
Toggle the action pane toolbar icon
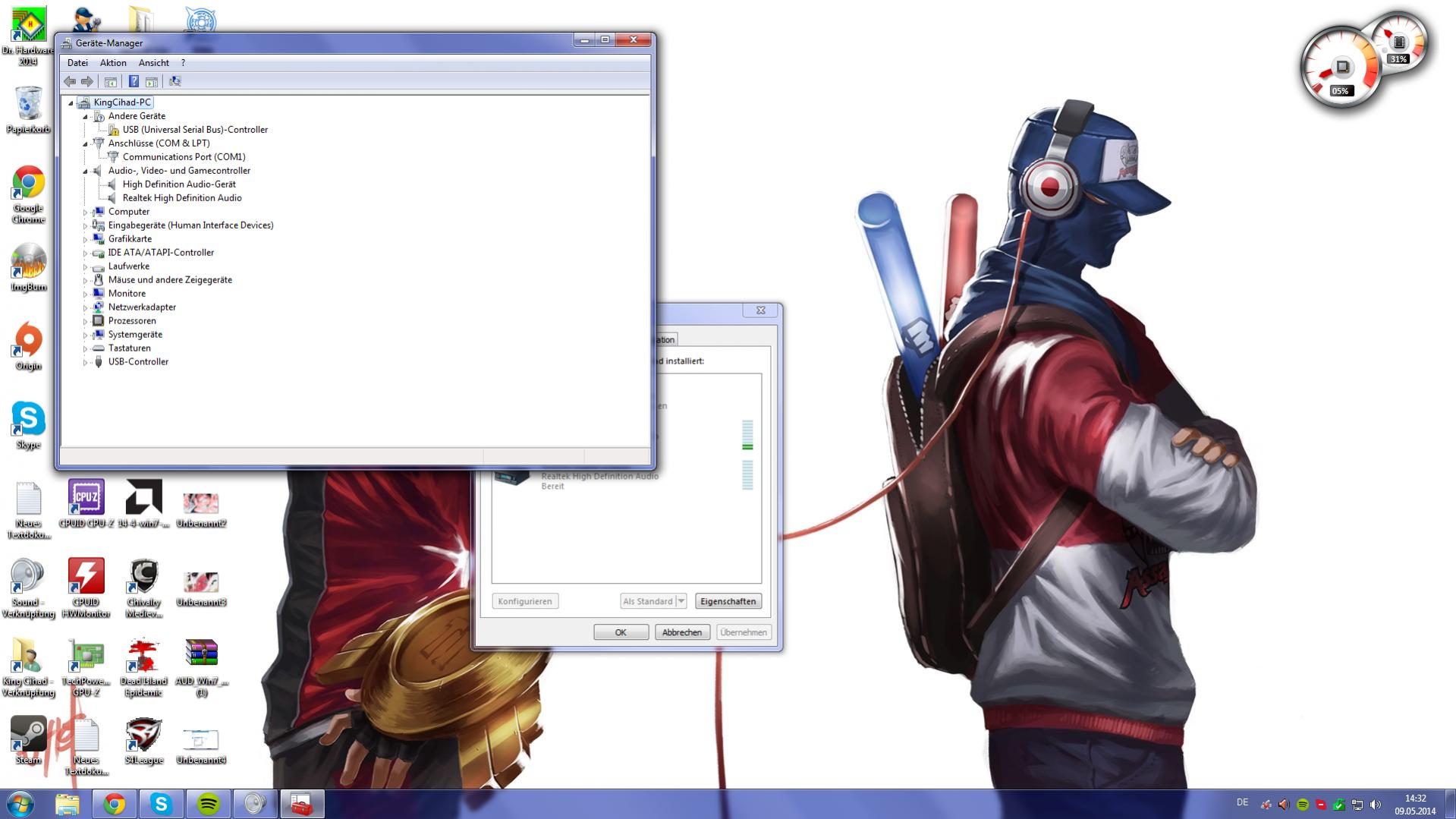click(152, 81)
